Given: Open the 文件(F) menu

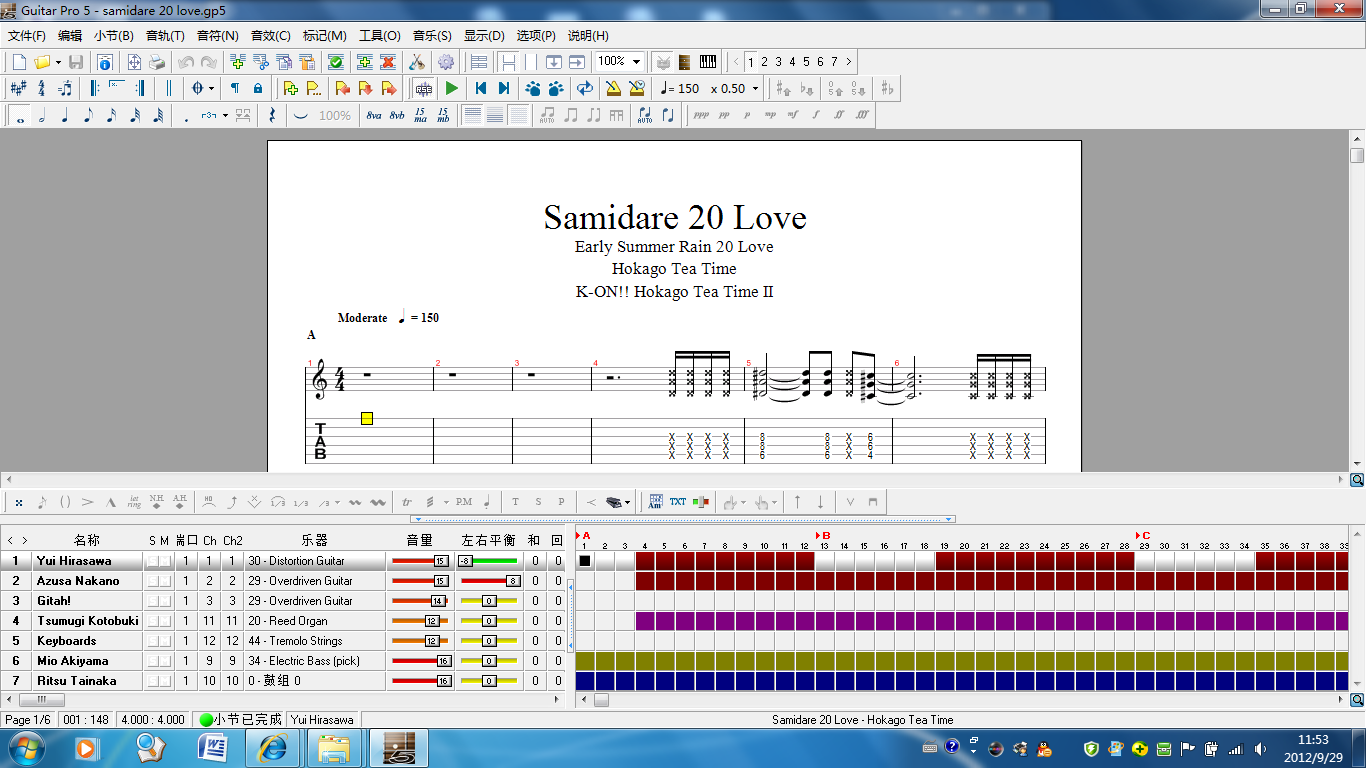Looking at the screenshot, I should point(27,35).
